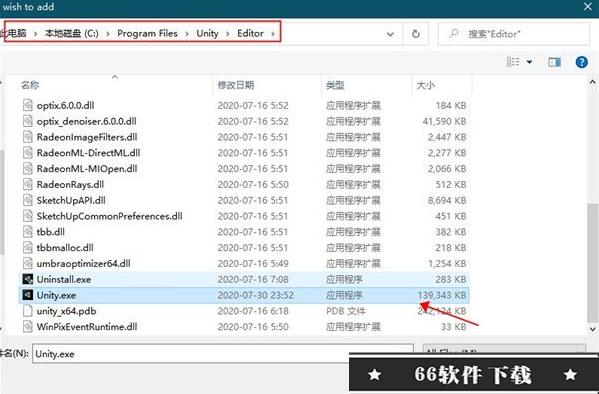Click search magnifier icon in Editor search box
599x394 pixels.
pyautogui.click(x=453, y=34)
